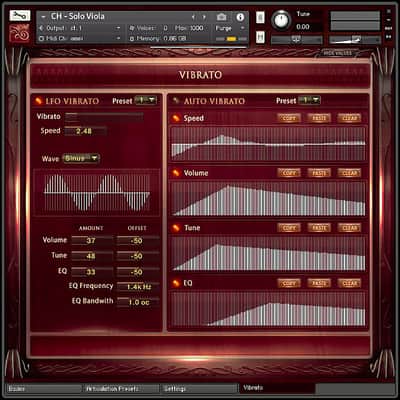The height and width of the screenshot is (400, 400).
Task: Toggle the Auto Vibrato power button
Action: pos(176,101)
